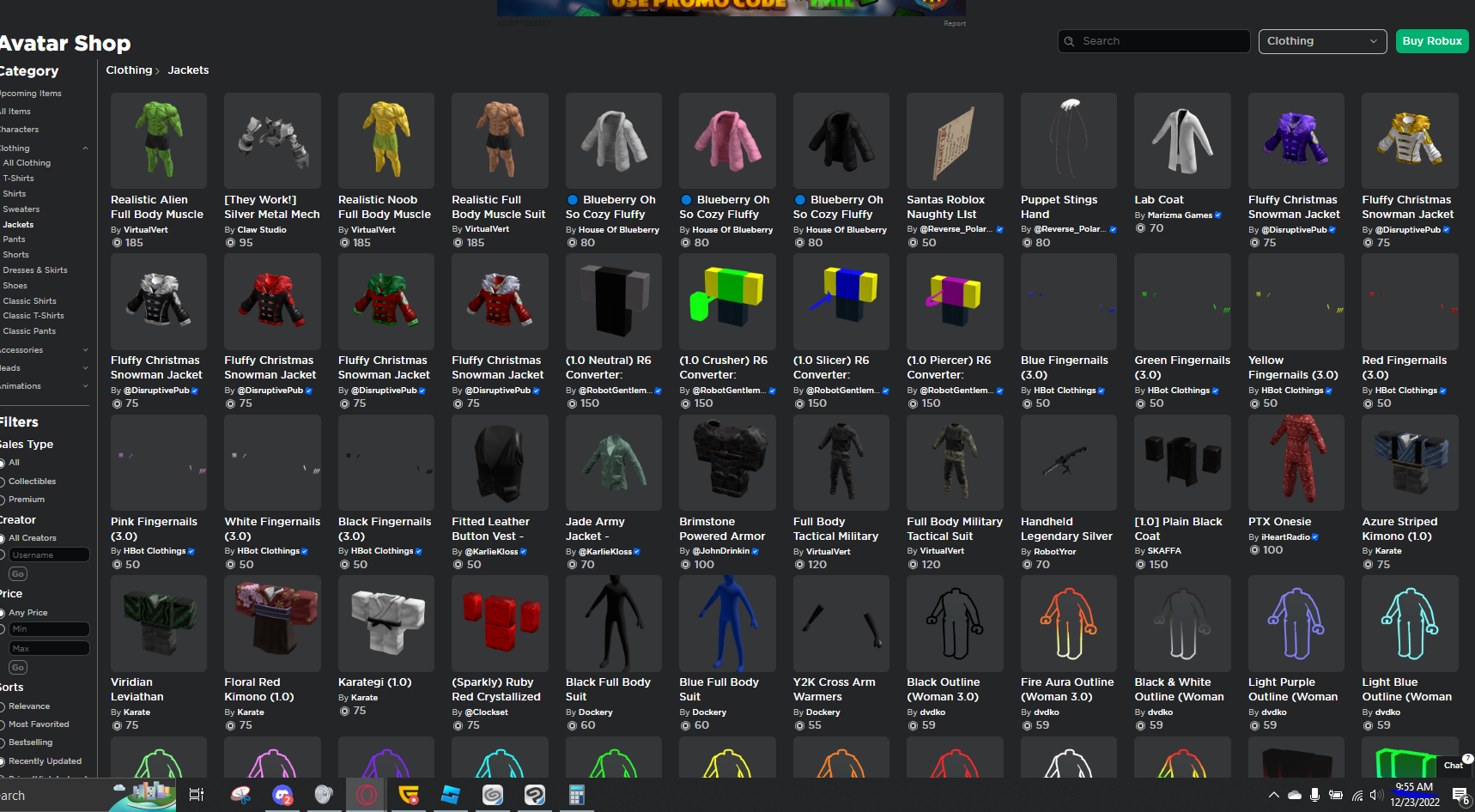Open the Floral Red Kimono thumbnail
The height and width of the screenshot is (812, 1475).
[272, 623]
